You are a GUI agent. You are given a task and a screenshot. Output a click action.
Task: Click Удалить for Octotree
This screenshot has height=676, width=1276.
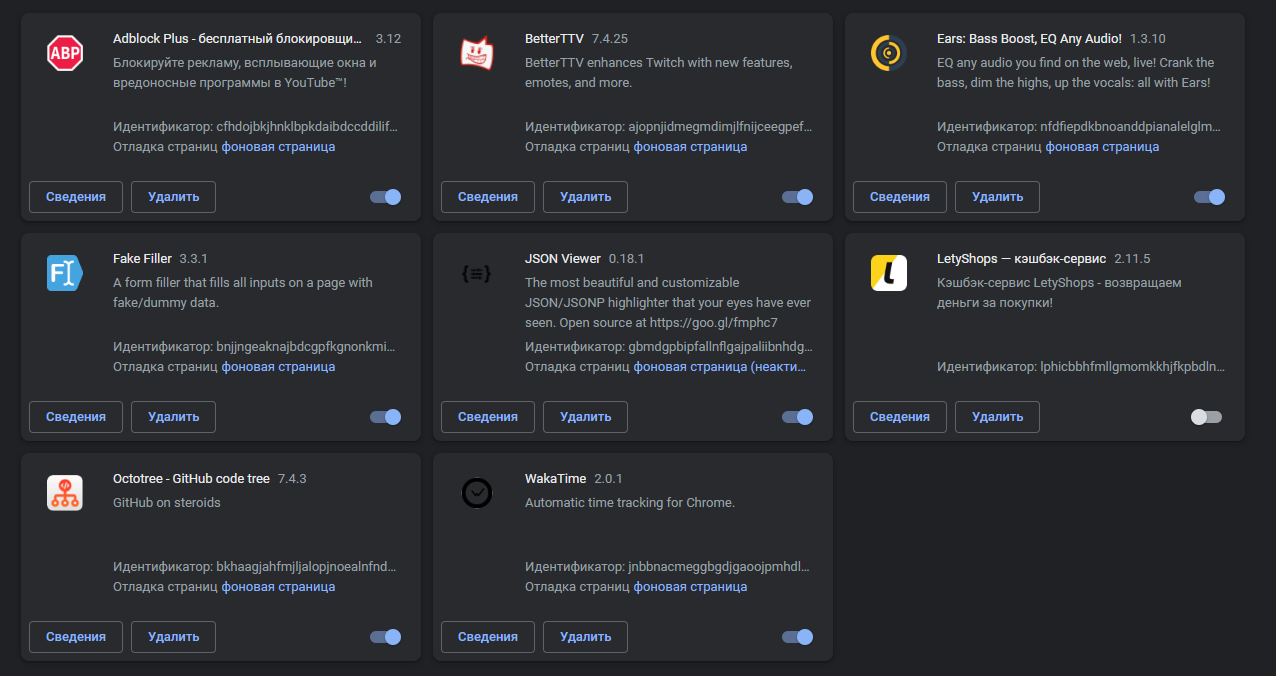173,637
